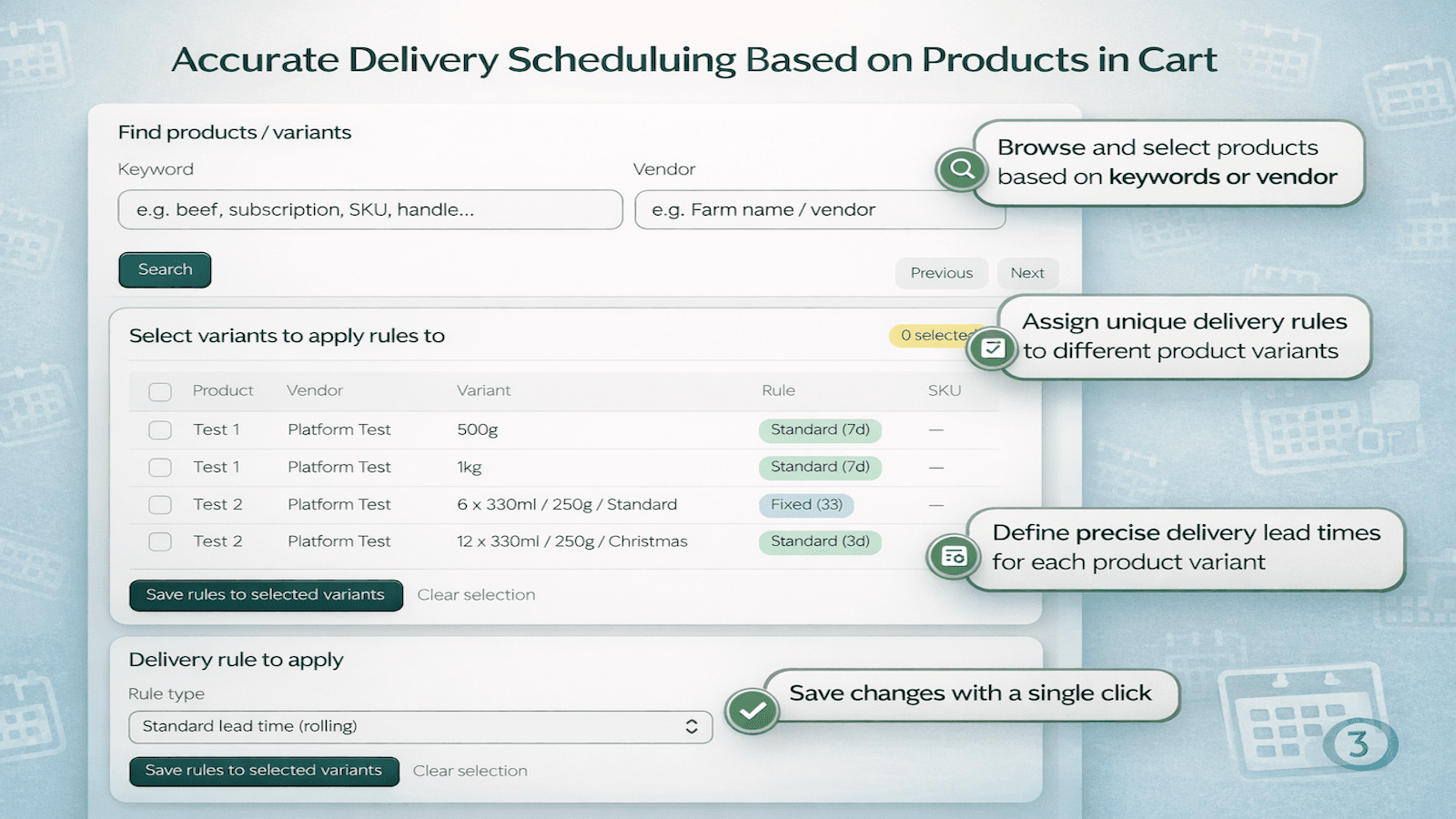Click the 12 x 330ml / 250g / Christmas cell
This screenshot has height=819, width=1456.
pos(572,541)
